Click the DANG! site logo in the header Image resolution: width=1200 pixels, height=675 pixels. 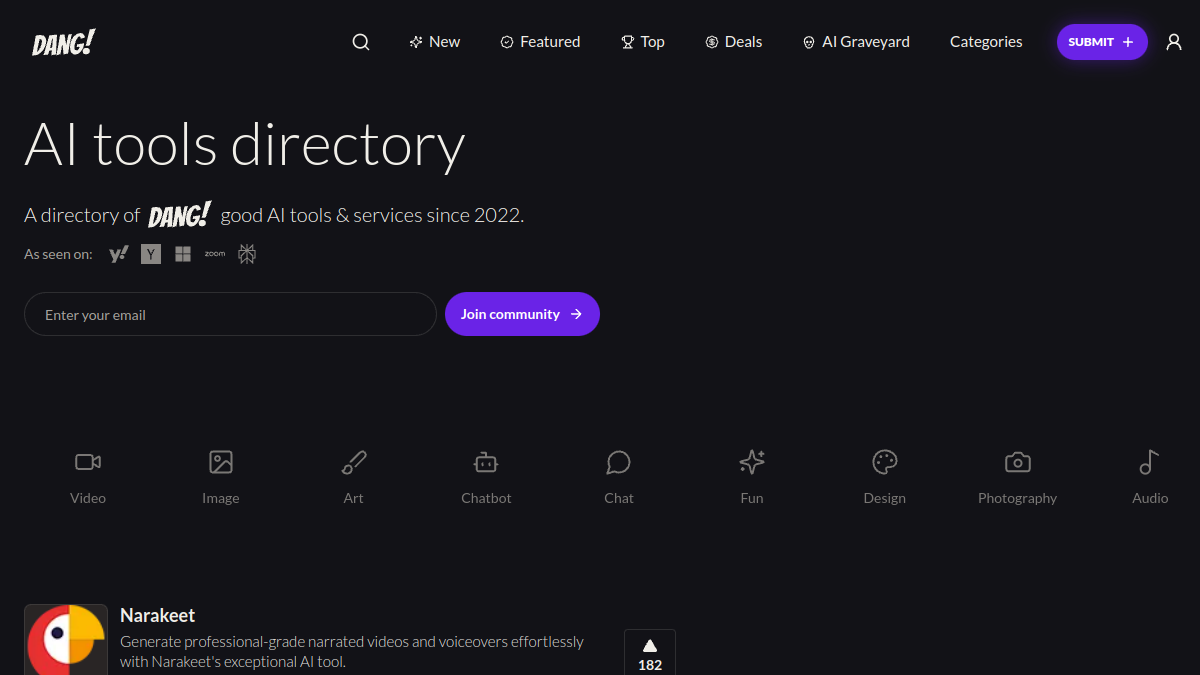(x=63, y=43)
